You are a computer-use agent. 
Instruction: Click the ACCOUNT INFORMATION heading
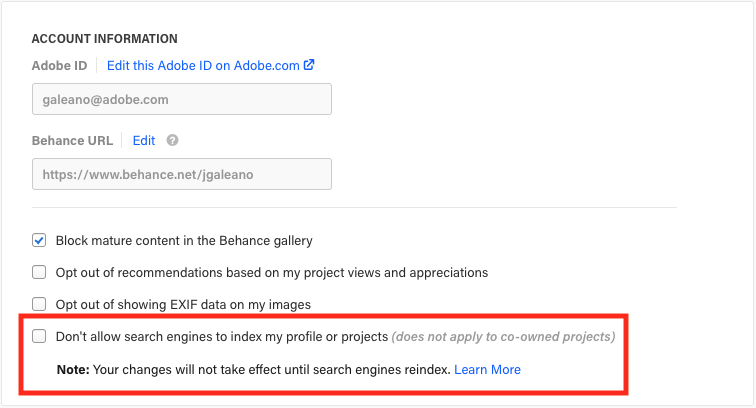click(105, 39)
